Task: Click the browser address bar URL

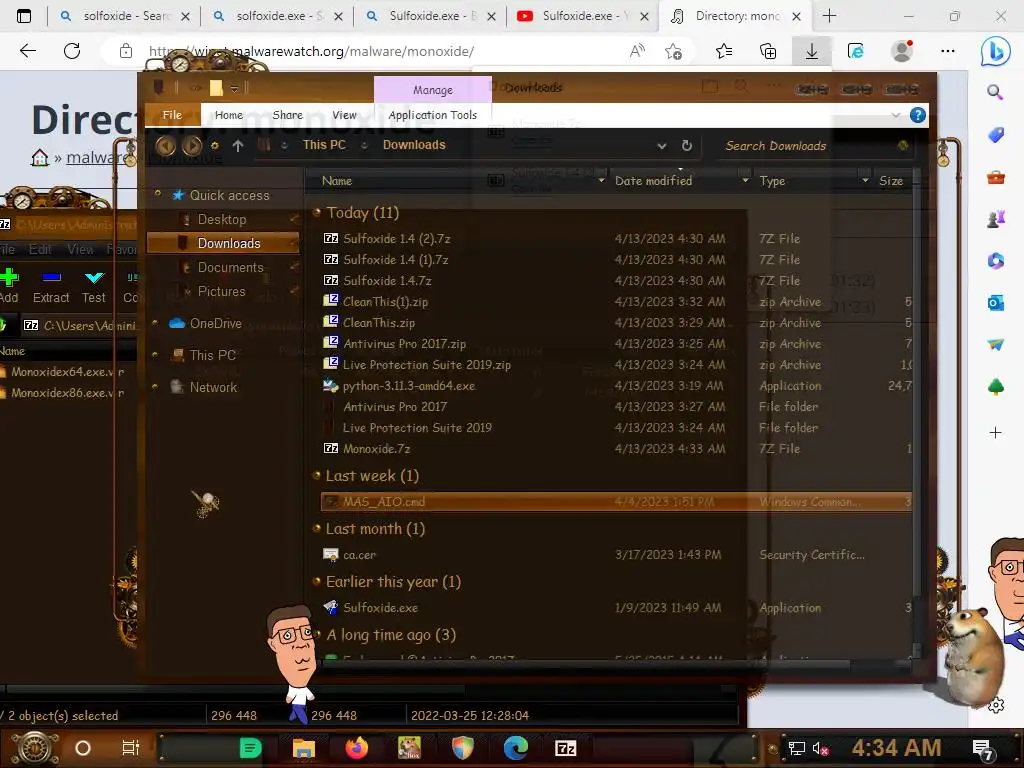Action: click(311, 51)
